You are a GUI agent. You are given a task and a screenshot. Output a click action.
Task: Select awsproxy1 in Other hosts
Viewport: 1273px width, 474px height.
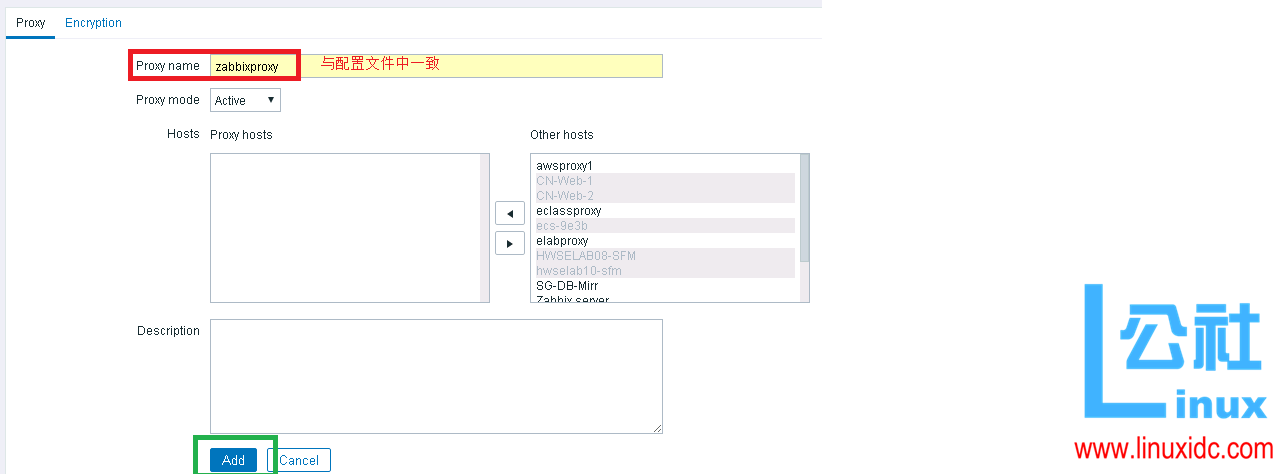click(x=665, y=166)
